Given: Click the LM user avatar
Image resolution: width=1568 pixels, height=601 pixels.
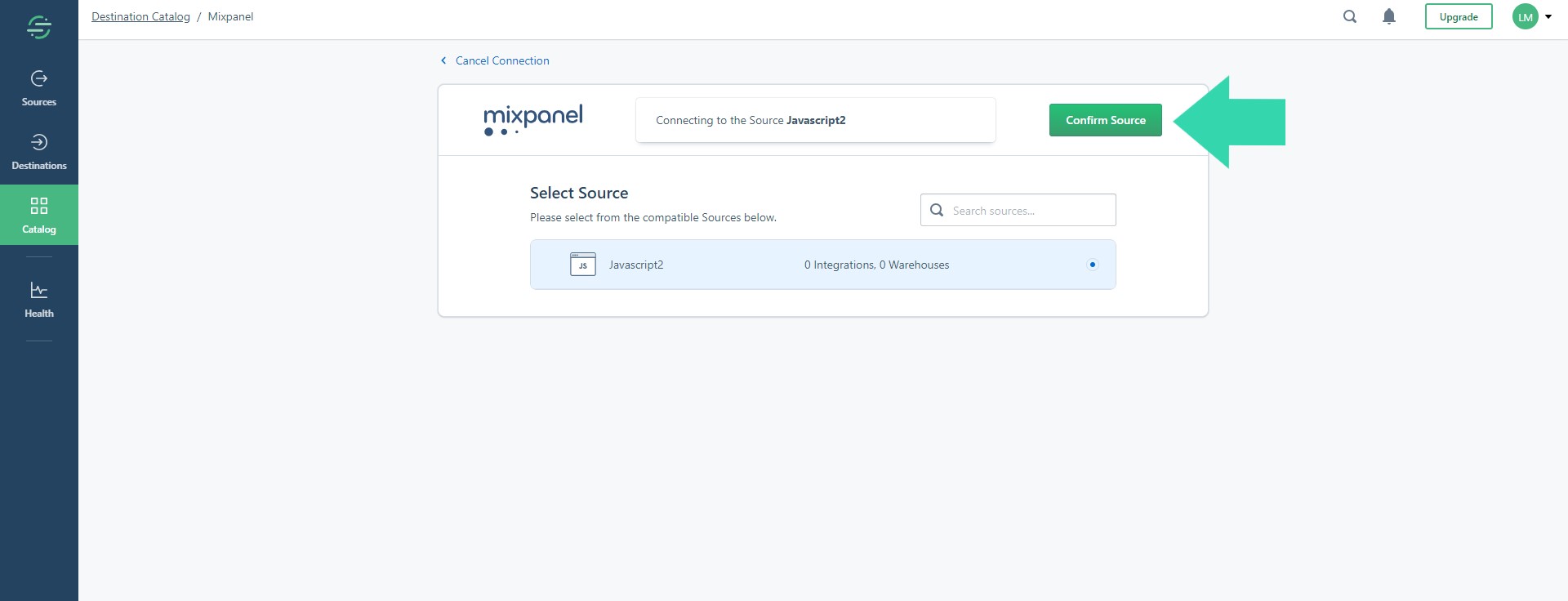Looking at the screenshot, I should [x=1525, y=16].
